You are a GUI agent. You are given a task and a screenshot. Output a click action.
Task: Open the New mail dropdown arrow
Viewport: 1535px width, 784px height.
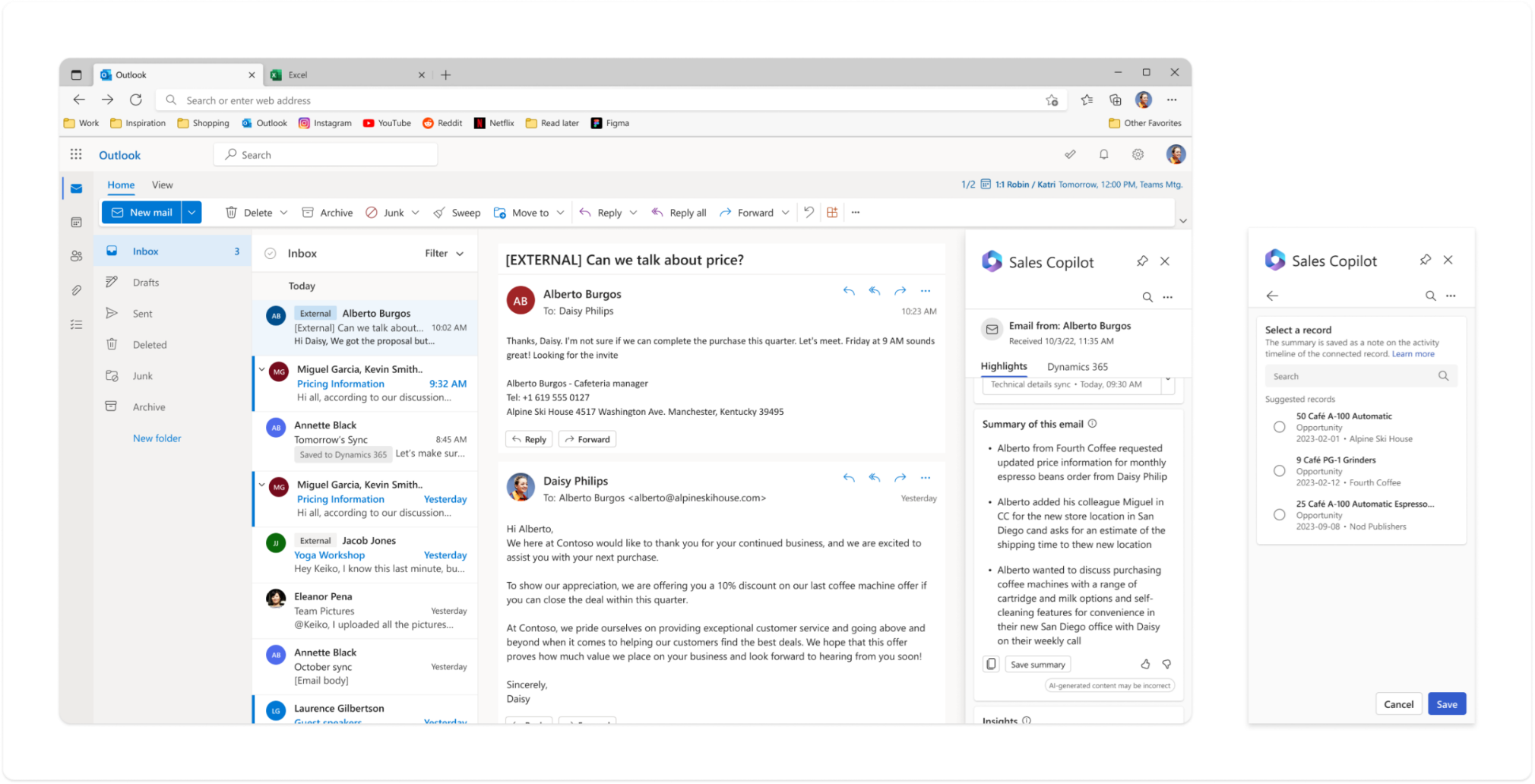(x=191, y=213)
